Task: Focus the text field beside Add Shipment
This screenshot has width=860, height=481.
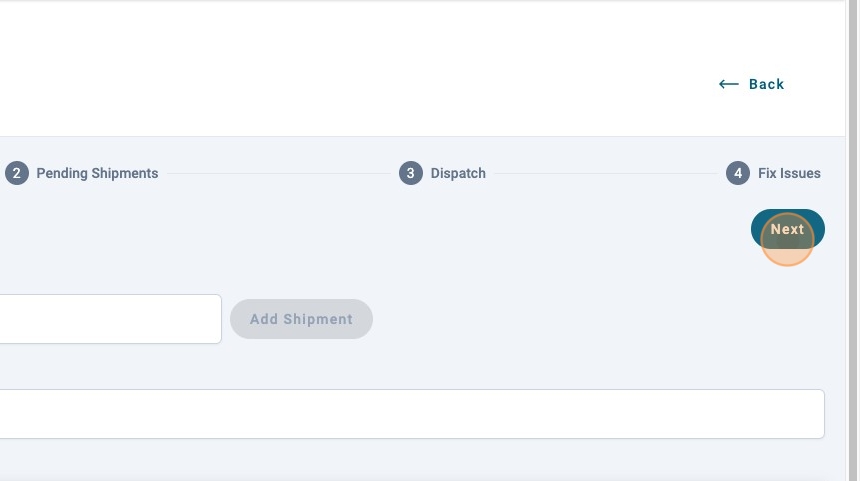Action: tap(110, 319)
